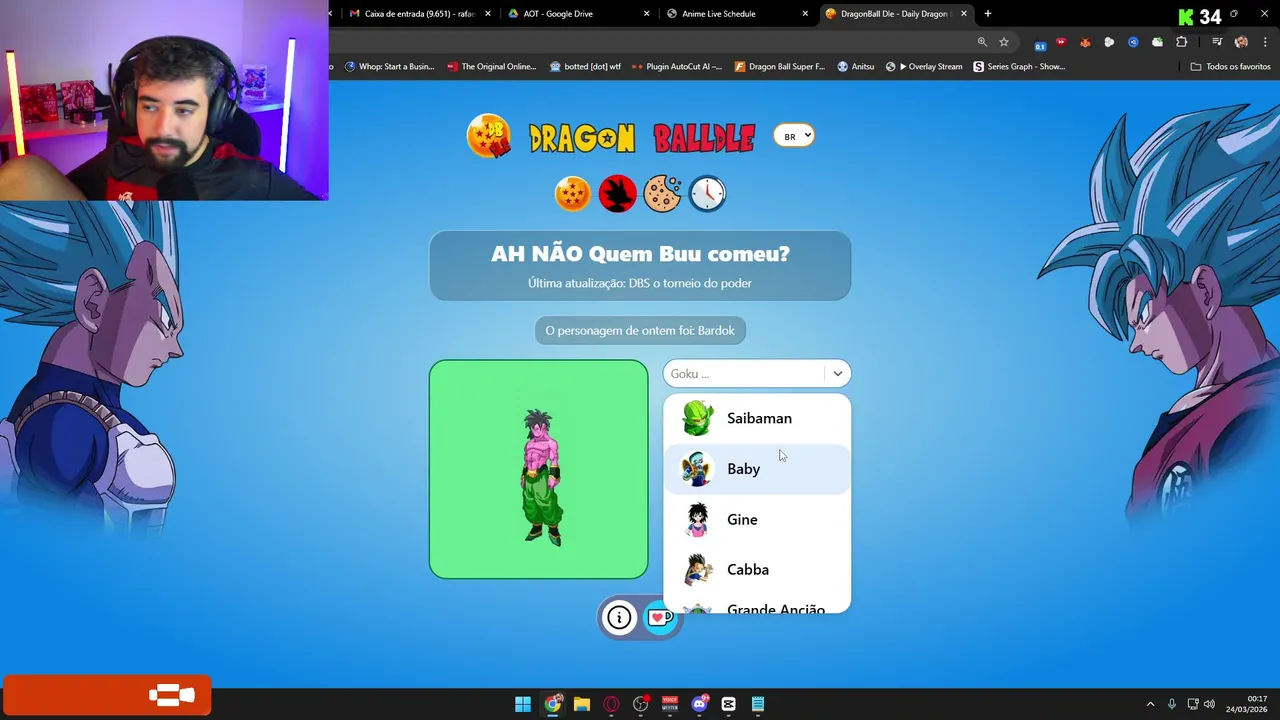Click the microphone tray icon

[x=1172, y=704]
